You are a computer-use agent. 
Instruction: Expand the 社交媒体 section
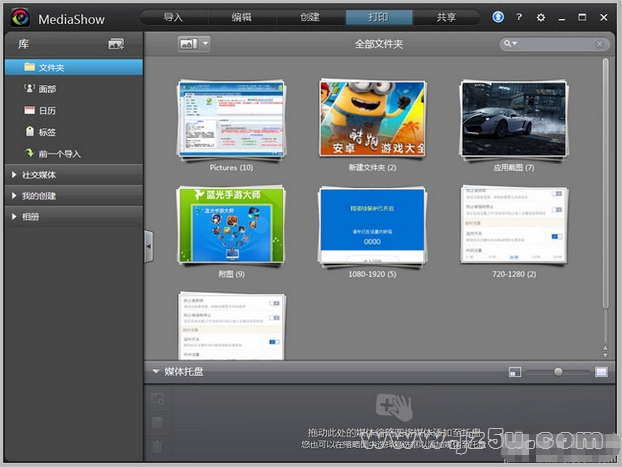point(74,175)
